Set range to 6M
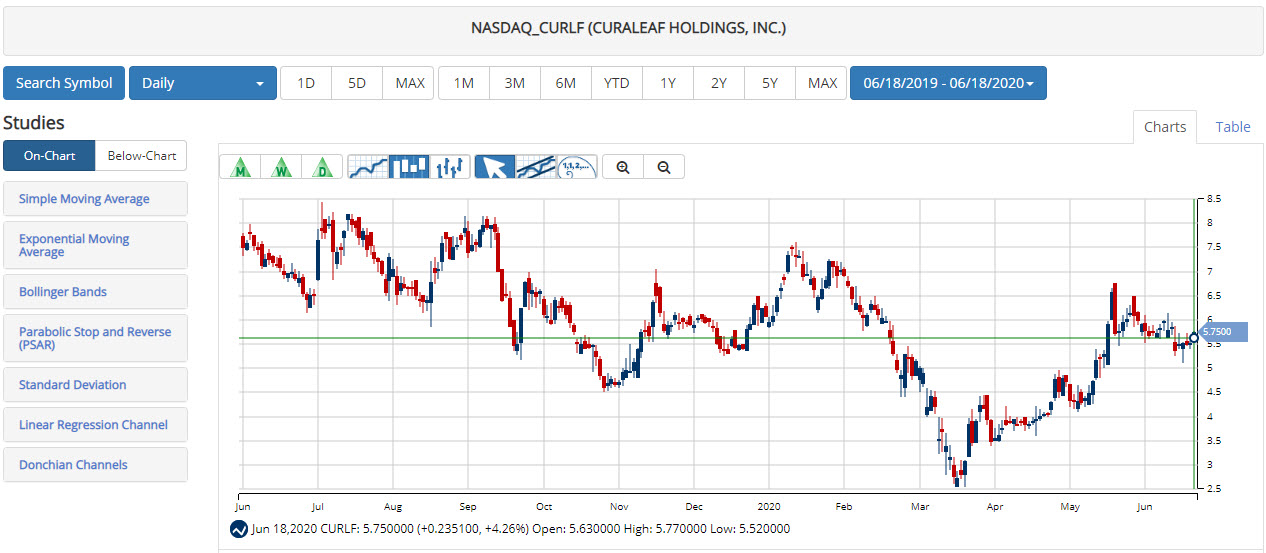1266x553 pixels. (566, 83)
